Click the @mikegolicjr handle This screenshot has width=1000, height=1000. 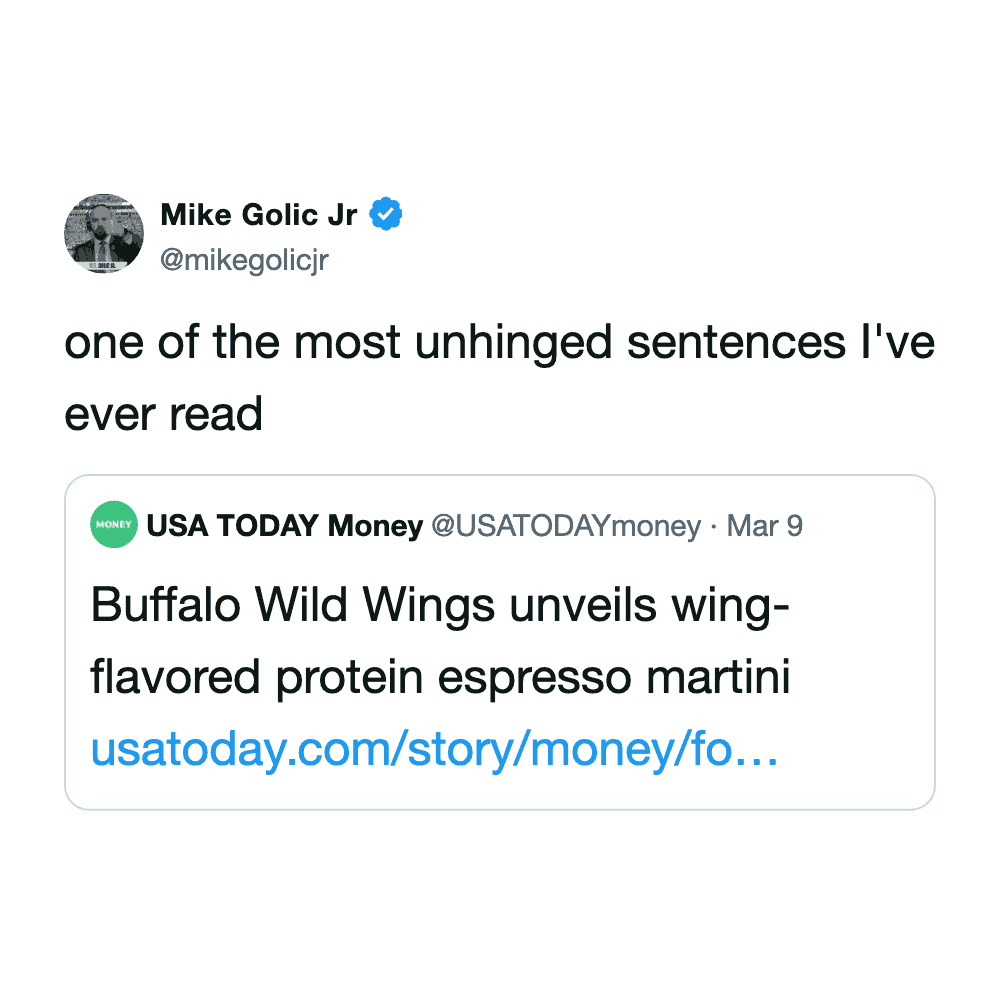(x=244, y=261)
